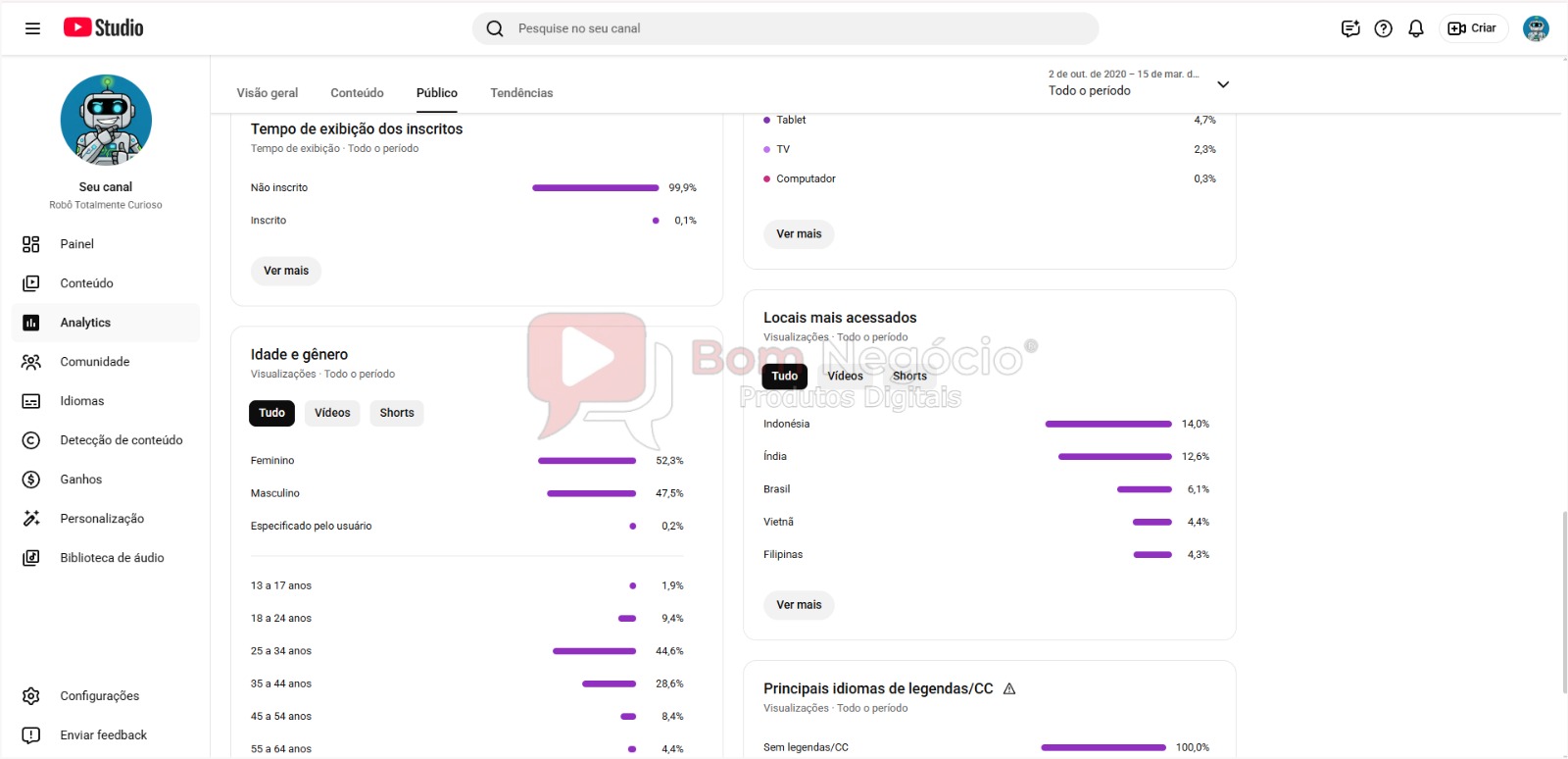Switch to the Visão geral tab
Image resolution: width=1568 pixels, height=759 pixels.
268,93
